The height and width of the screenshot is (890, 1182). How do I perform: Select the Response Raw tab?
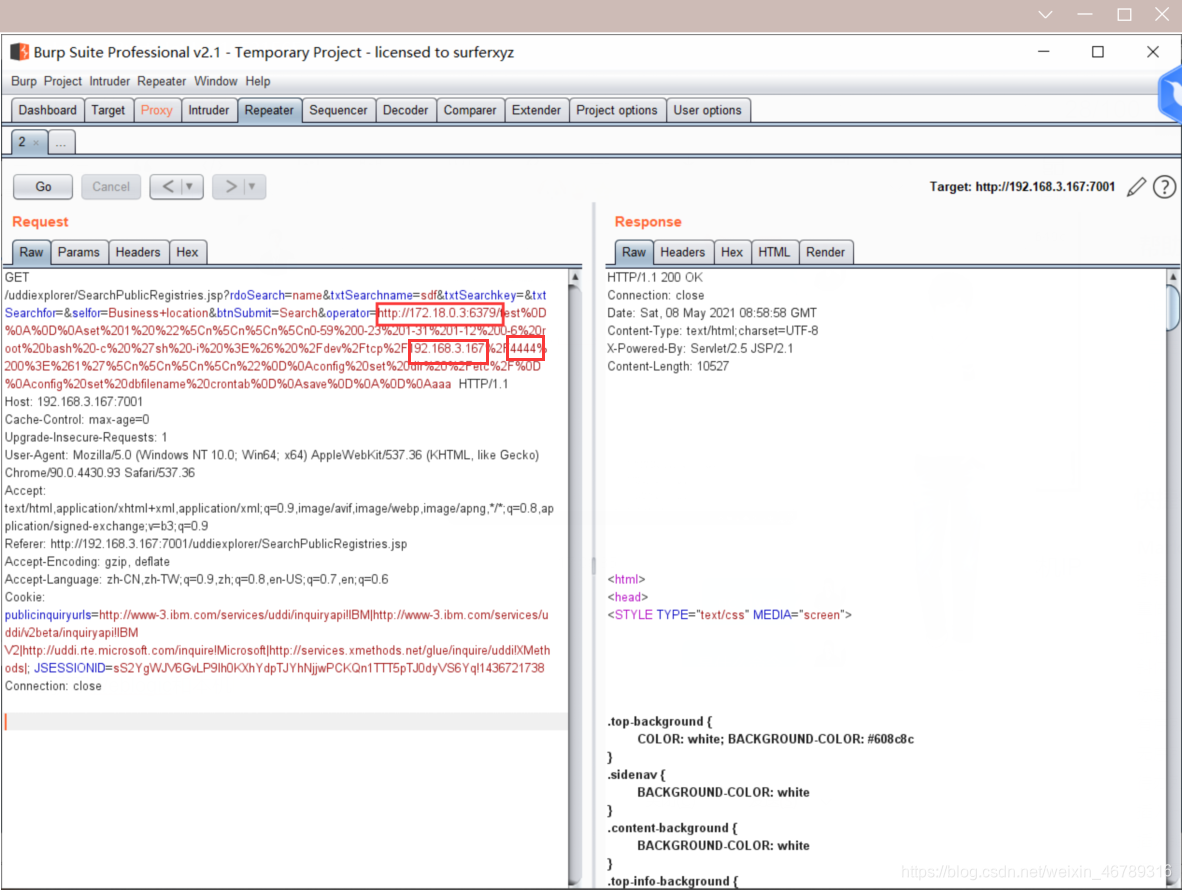634,252
